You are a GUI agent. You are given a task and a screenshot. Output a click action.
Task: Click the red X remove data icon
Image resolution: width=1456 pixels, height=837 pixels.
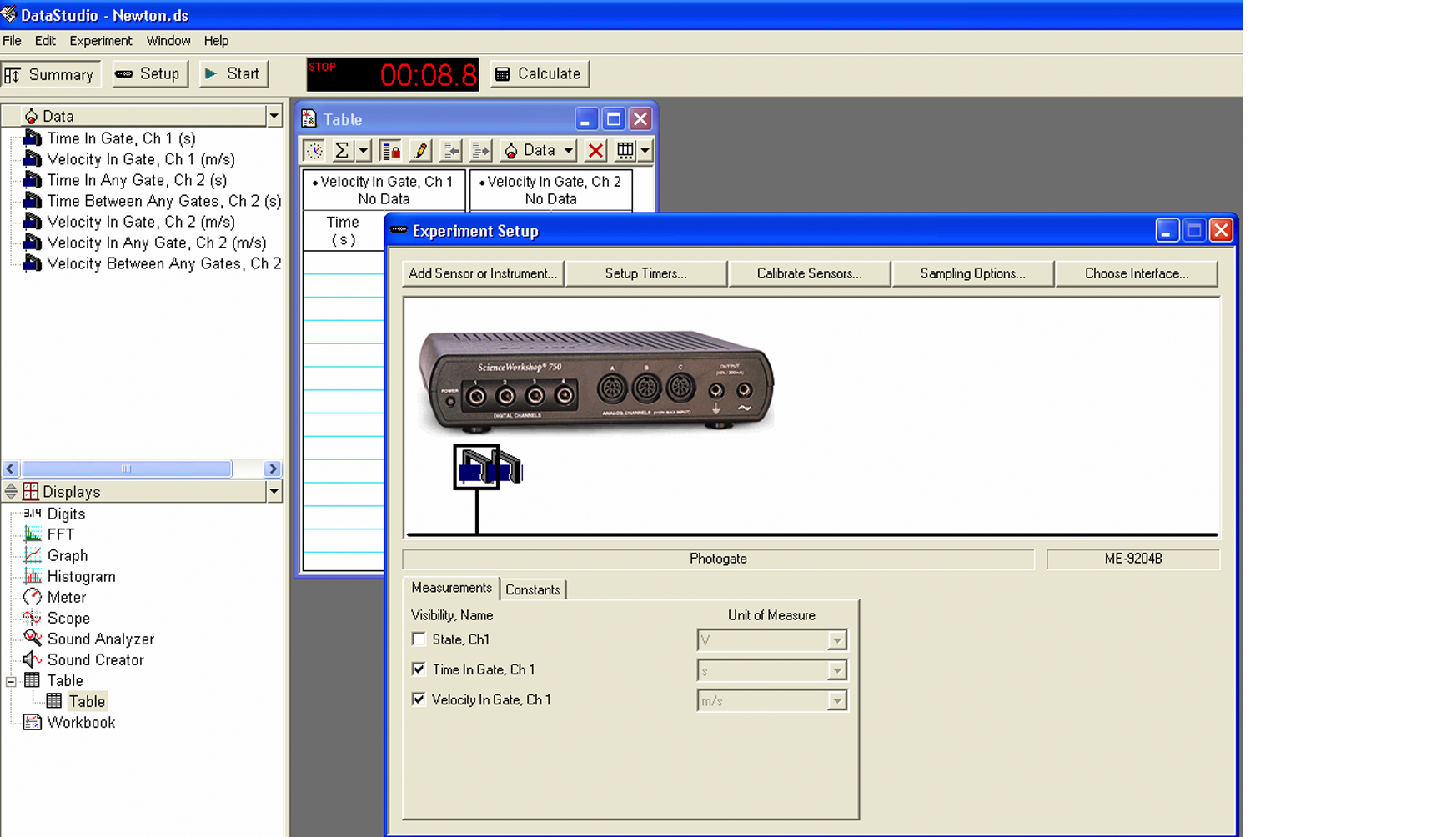[595, 151]
